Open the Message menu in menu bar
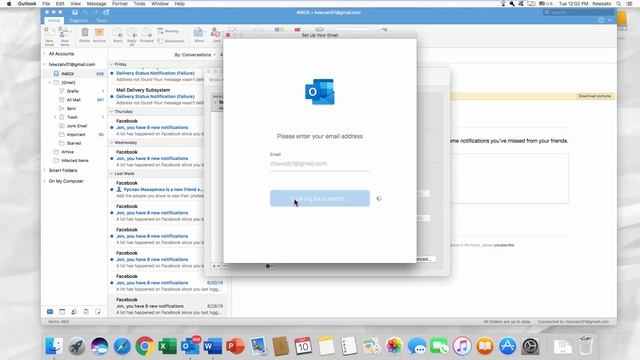This screenshot has height=360, width=640. click(x=96, y=4)
